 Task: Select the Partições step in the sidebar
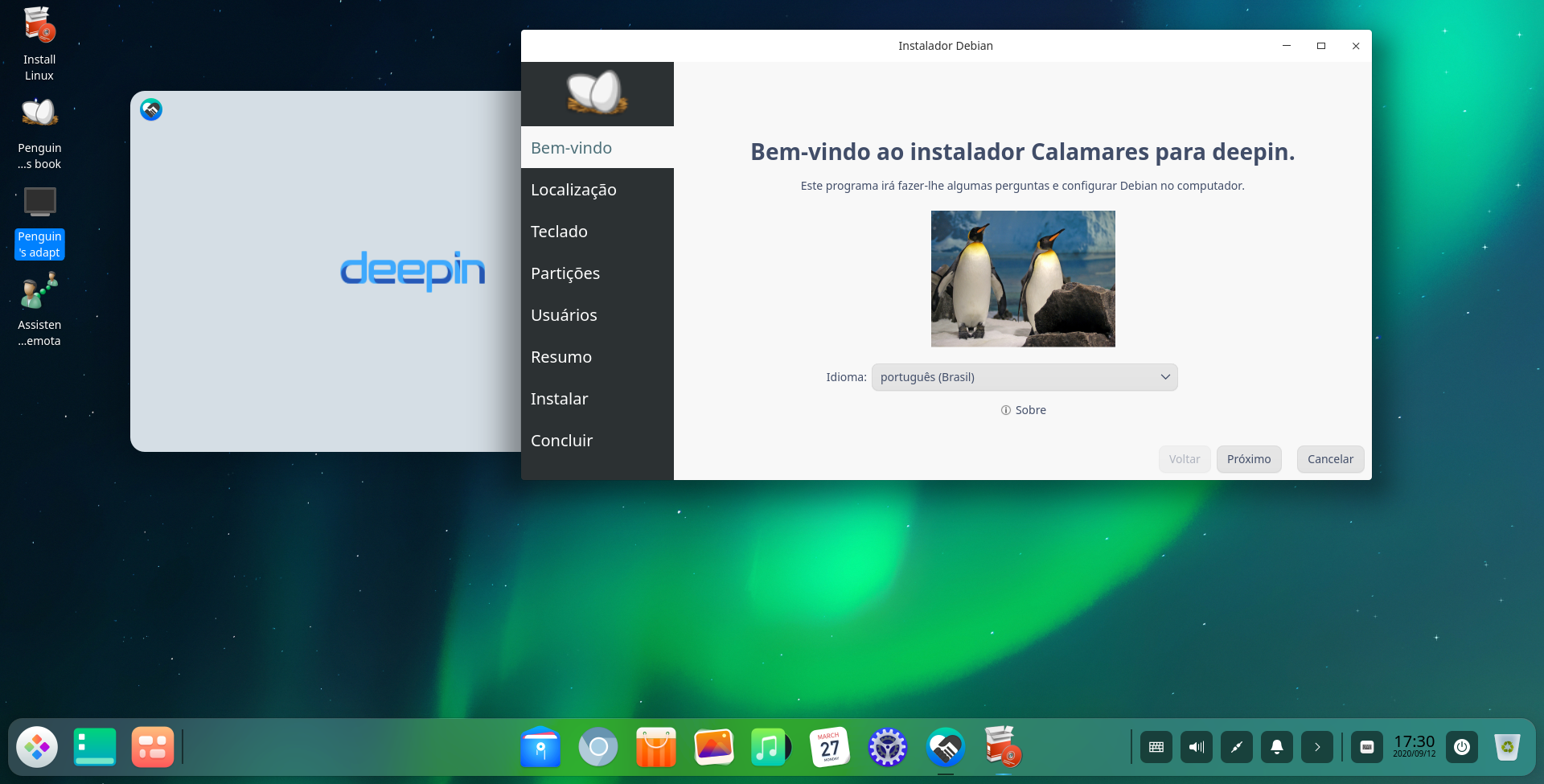click(597, 273)
